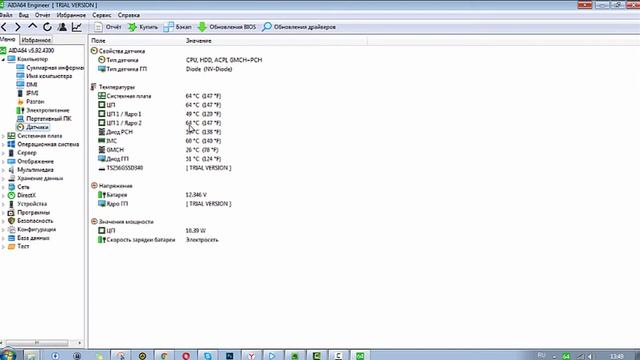Image resolution: width=640 pixels, height=360 pixels.
Task: Switch to the Меню tab
Action: point(8,40)
